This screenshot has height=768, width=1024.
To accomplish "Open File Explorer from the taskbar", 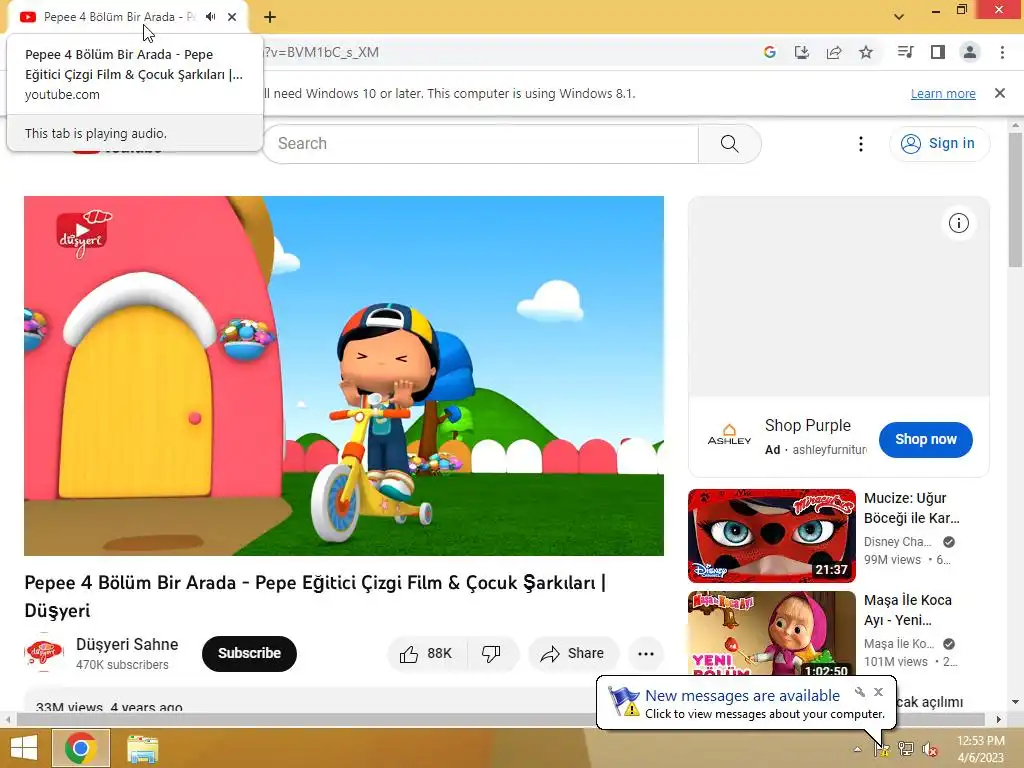I will tap(142, 749).
